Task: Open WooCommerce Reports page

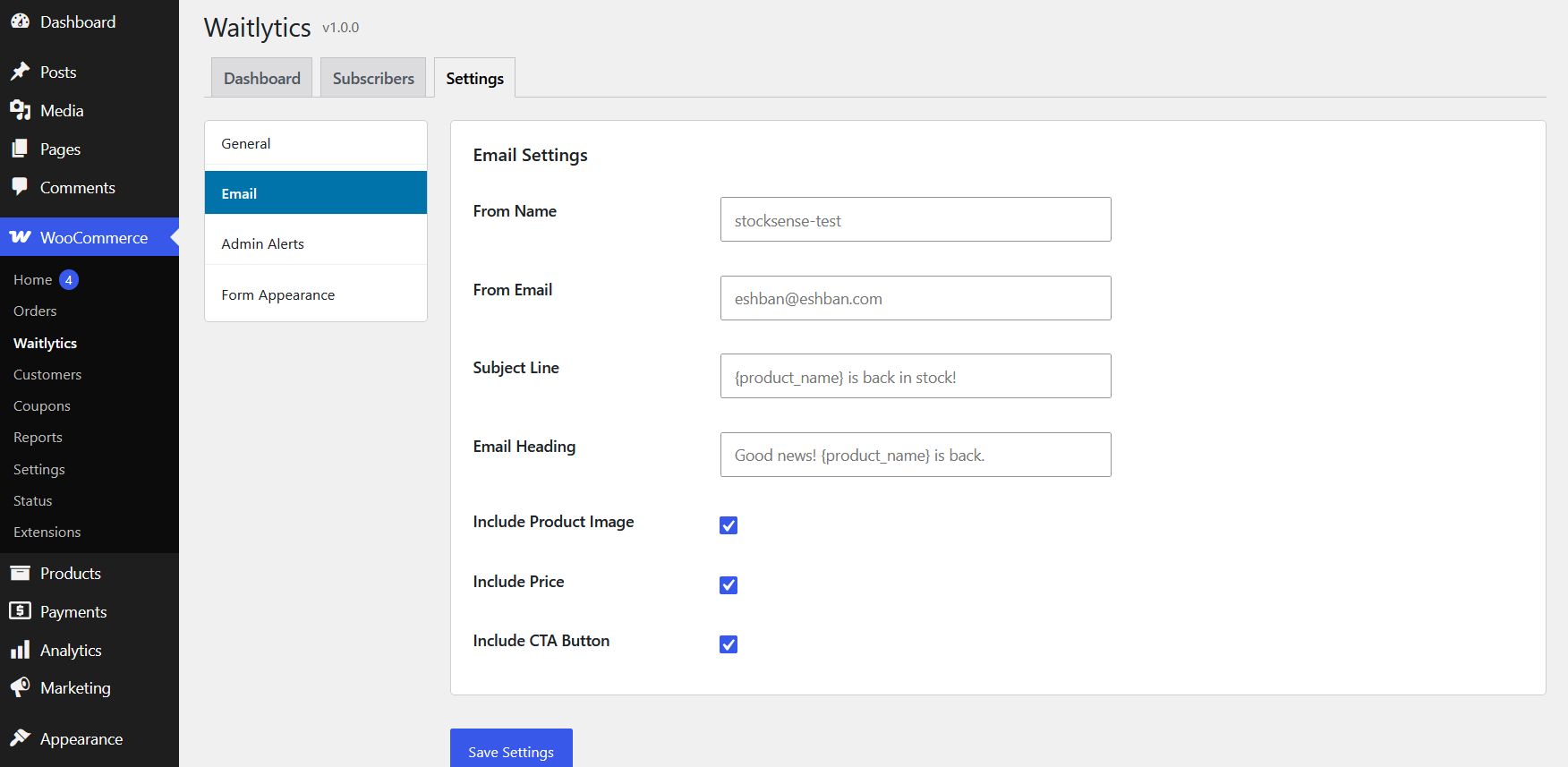Action: point(38,437)
